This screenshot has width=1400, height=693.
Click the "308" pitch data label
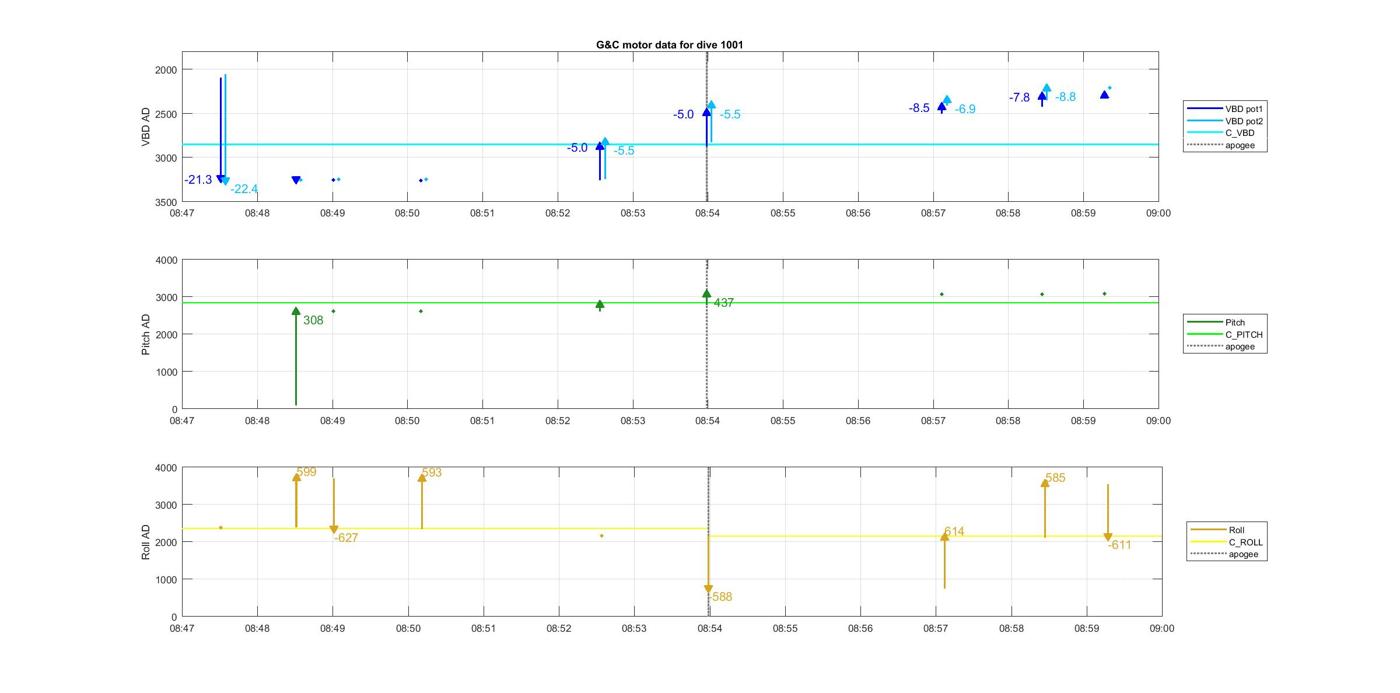pyautogui.click(x=313, y=321)
